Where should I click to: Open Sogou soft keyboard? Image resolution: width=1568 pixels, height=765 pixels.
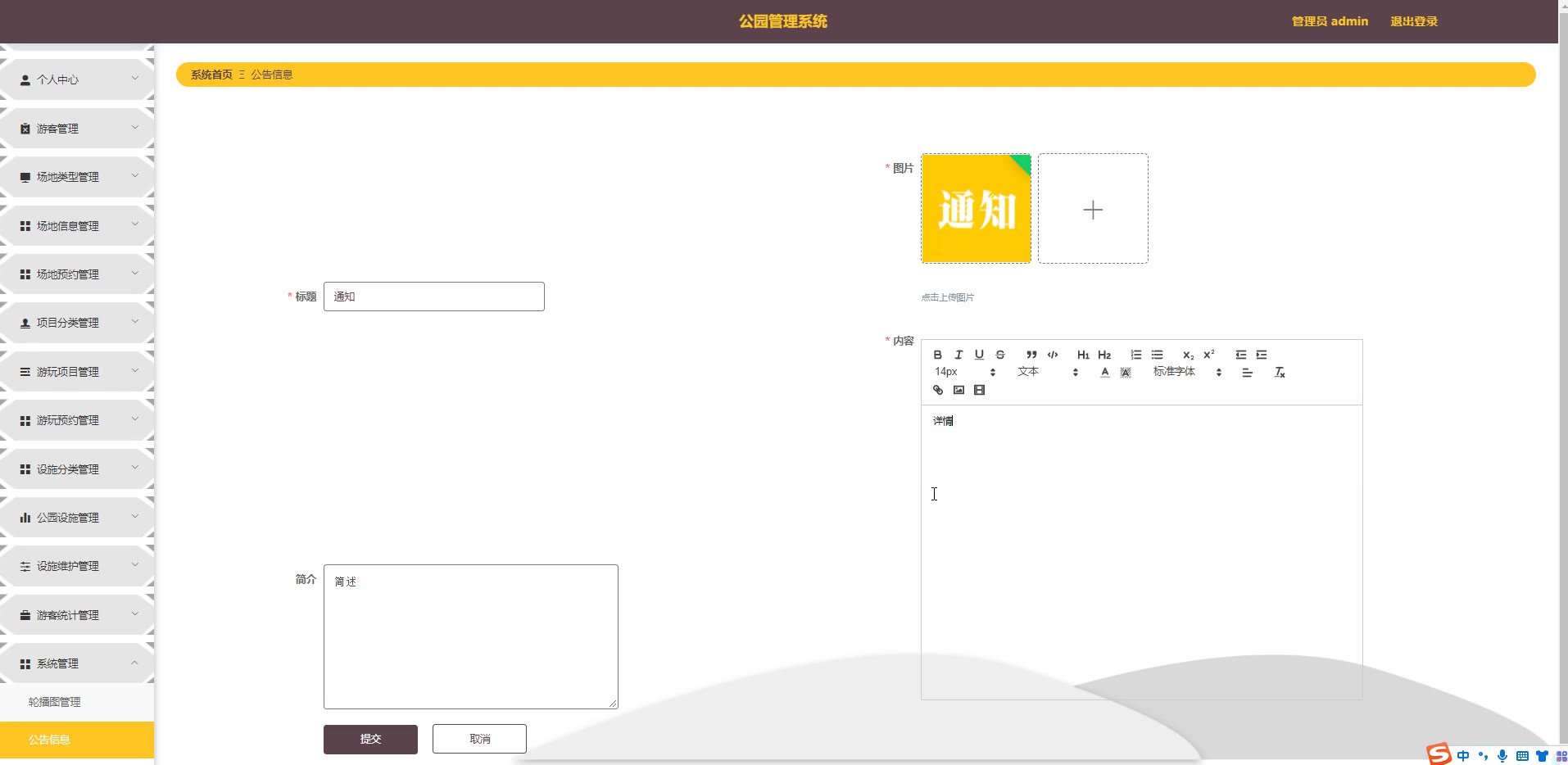click(x=1522, y=756)
